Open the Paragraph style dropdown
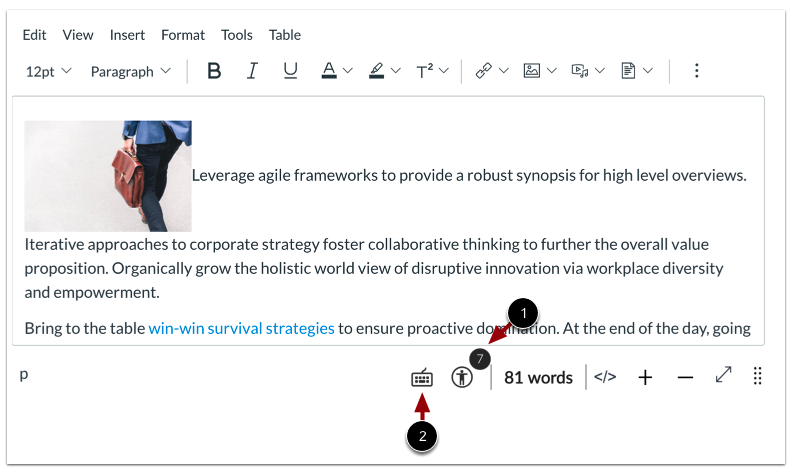 point(130,71)
